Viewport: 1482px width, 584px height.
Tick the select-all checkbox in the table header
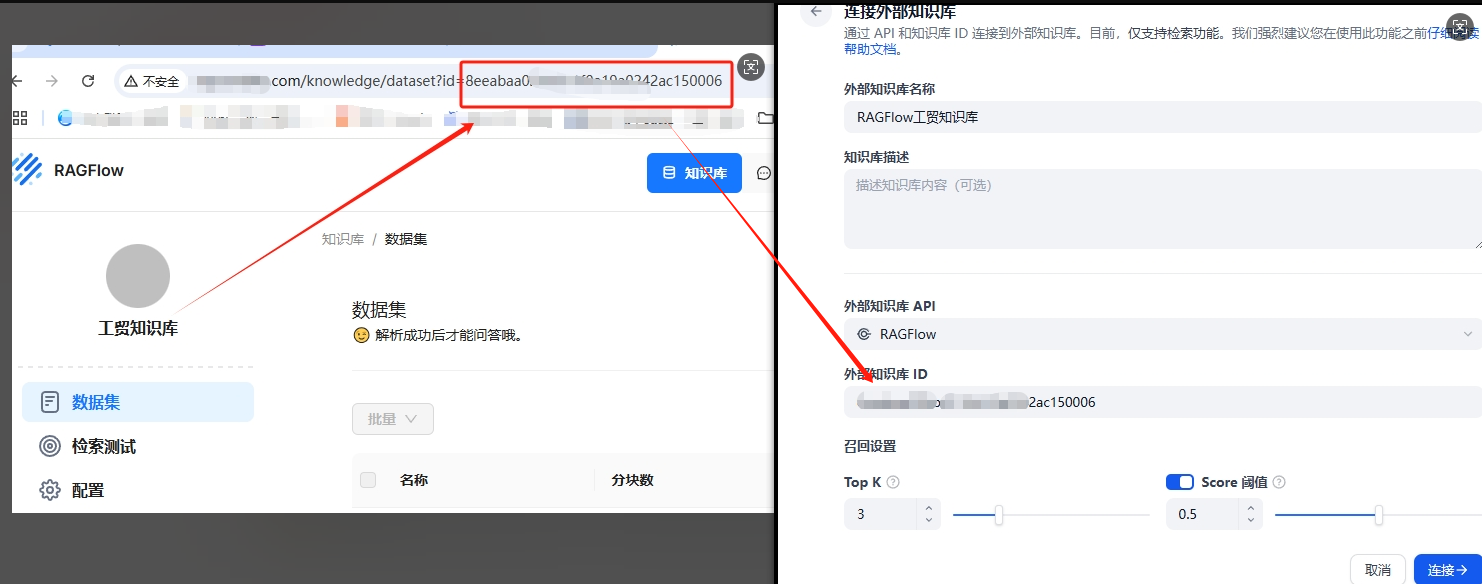pos(368,480)
